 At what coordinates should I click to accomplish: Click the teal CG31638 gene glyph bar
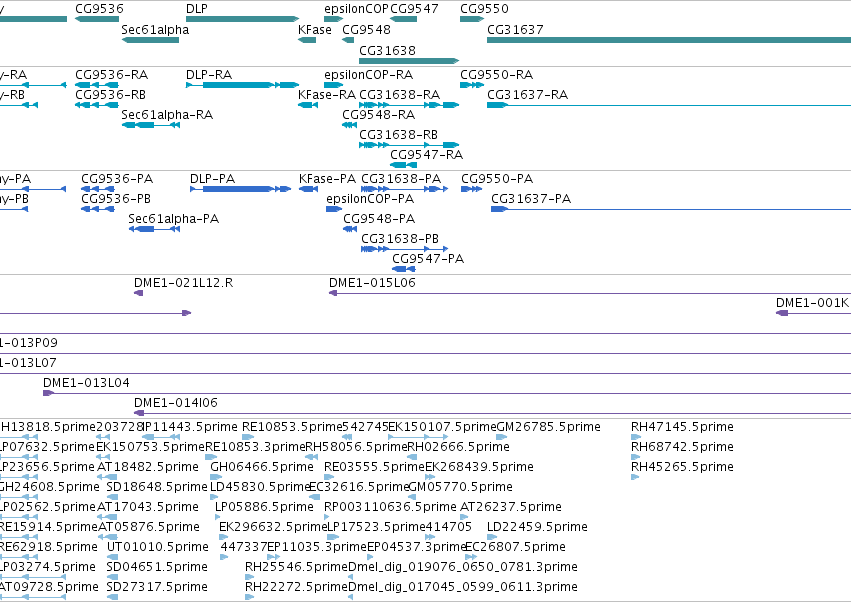coord(409,61)
